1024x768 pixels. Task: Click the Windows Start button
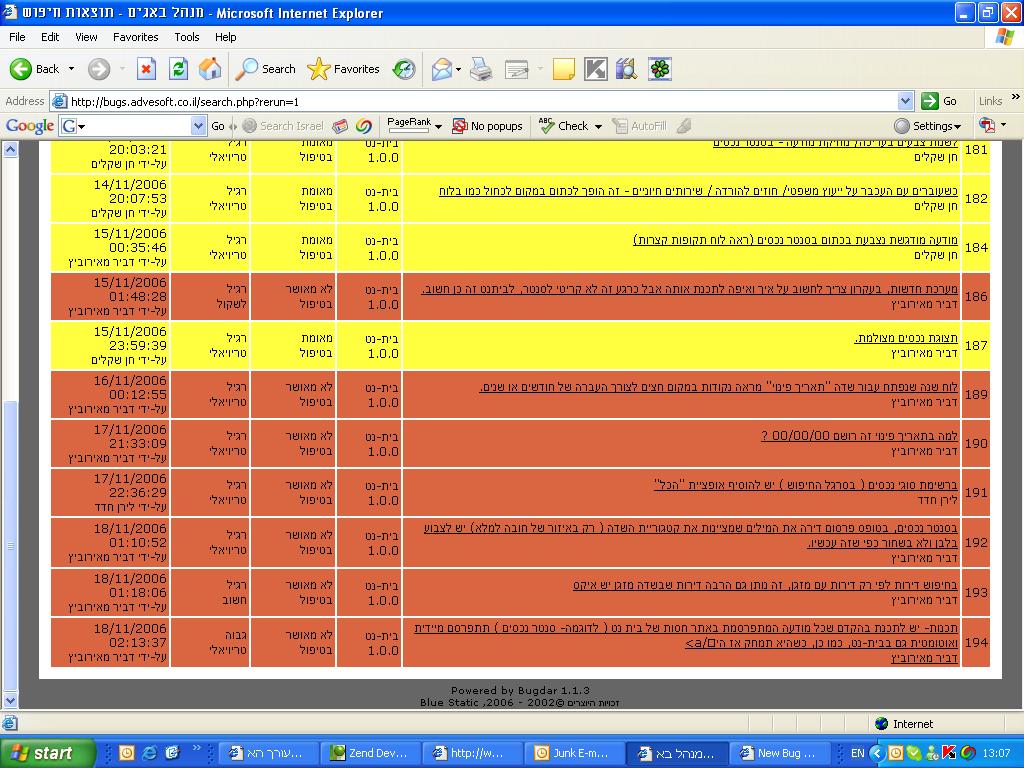point(47,753)
